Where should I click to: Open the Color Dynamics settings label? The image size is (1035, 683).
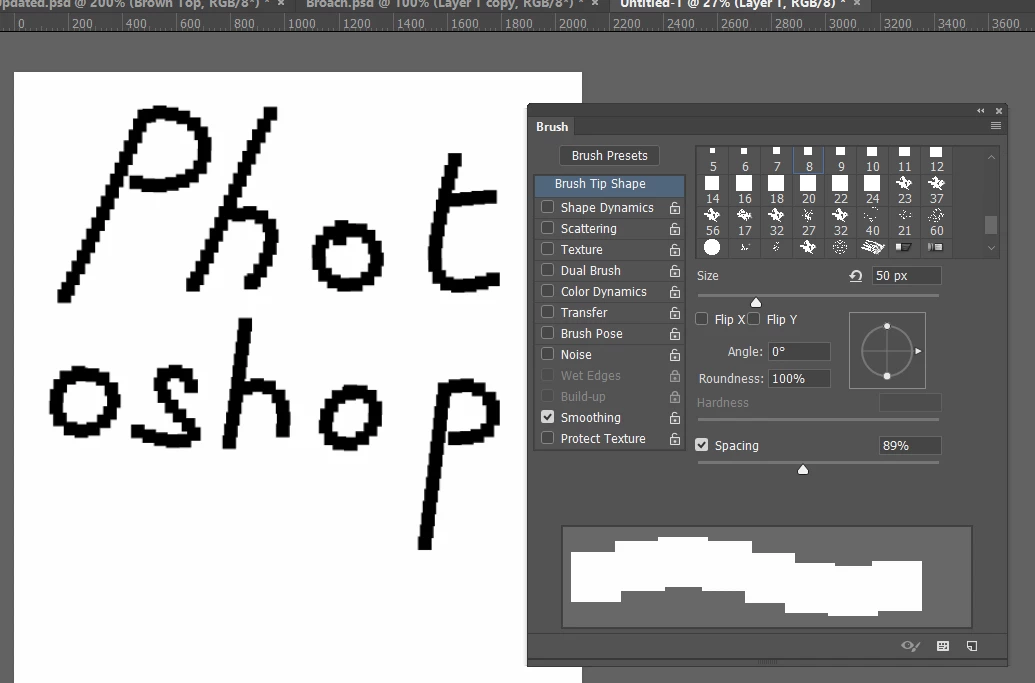603,292
